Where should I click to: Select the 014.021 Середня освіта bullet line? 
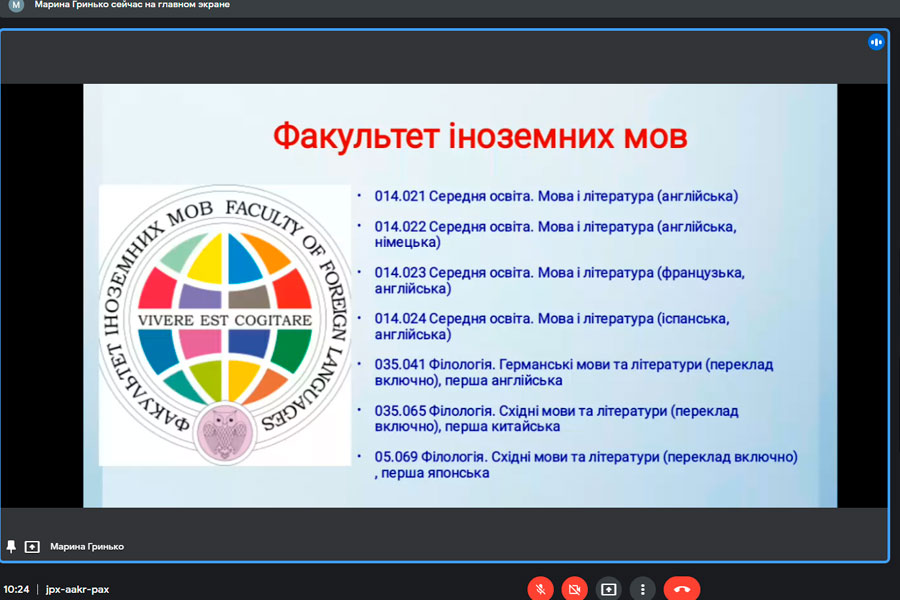coord(556,196)
